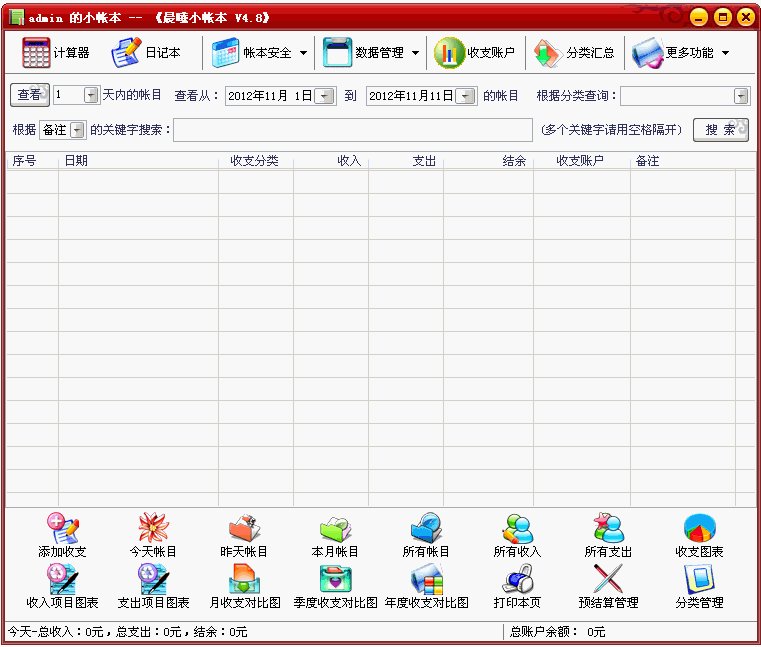Maximize the 晨曦小帐本 window

[723, 18]
